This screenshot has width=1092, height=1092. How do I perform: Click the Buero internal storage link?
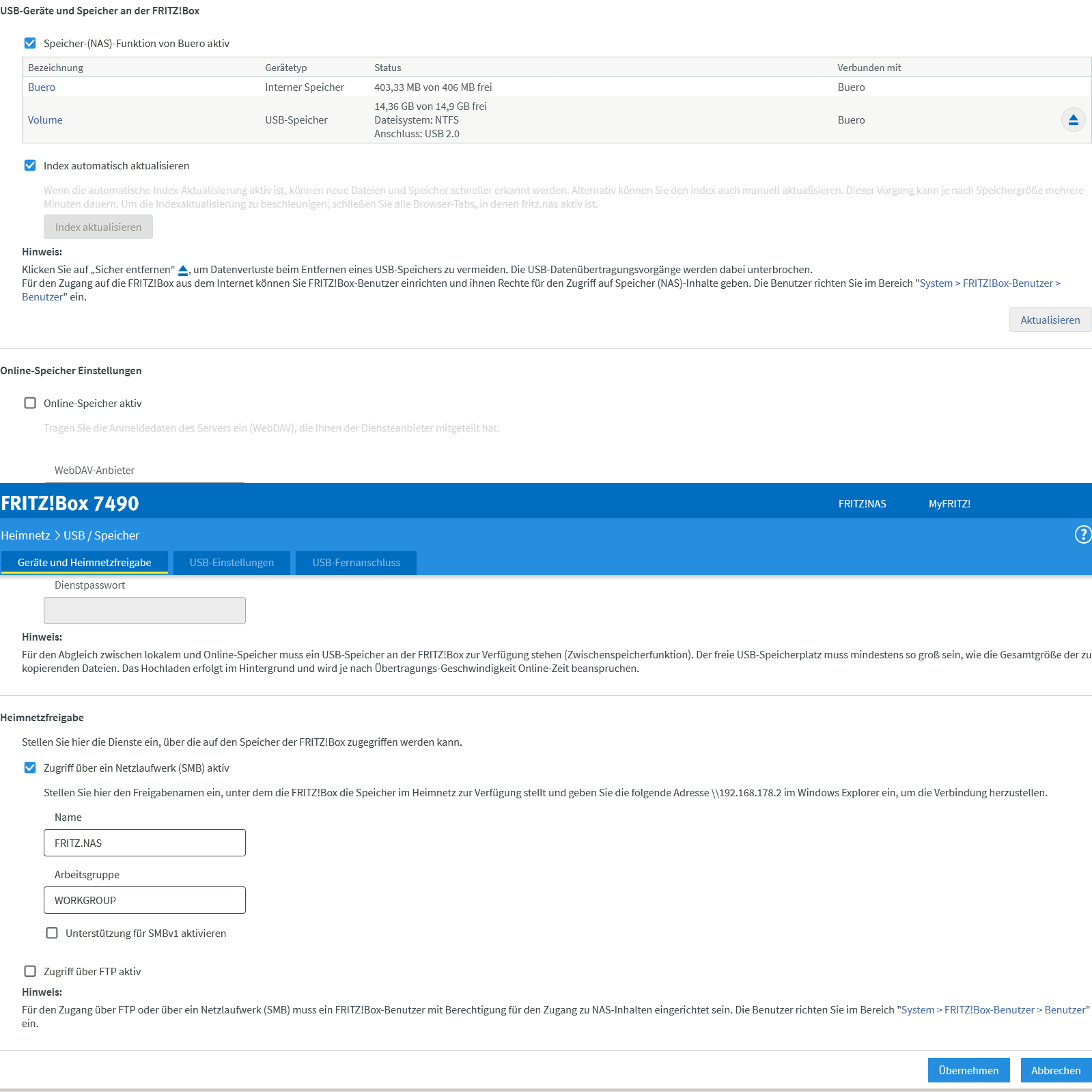tap(42, 87)
